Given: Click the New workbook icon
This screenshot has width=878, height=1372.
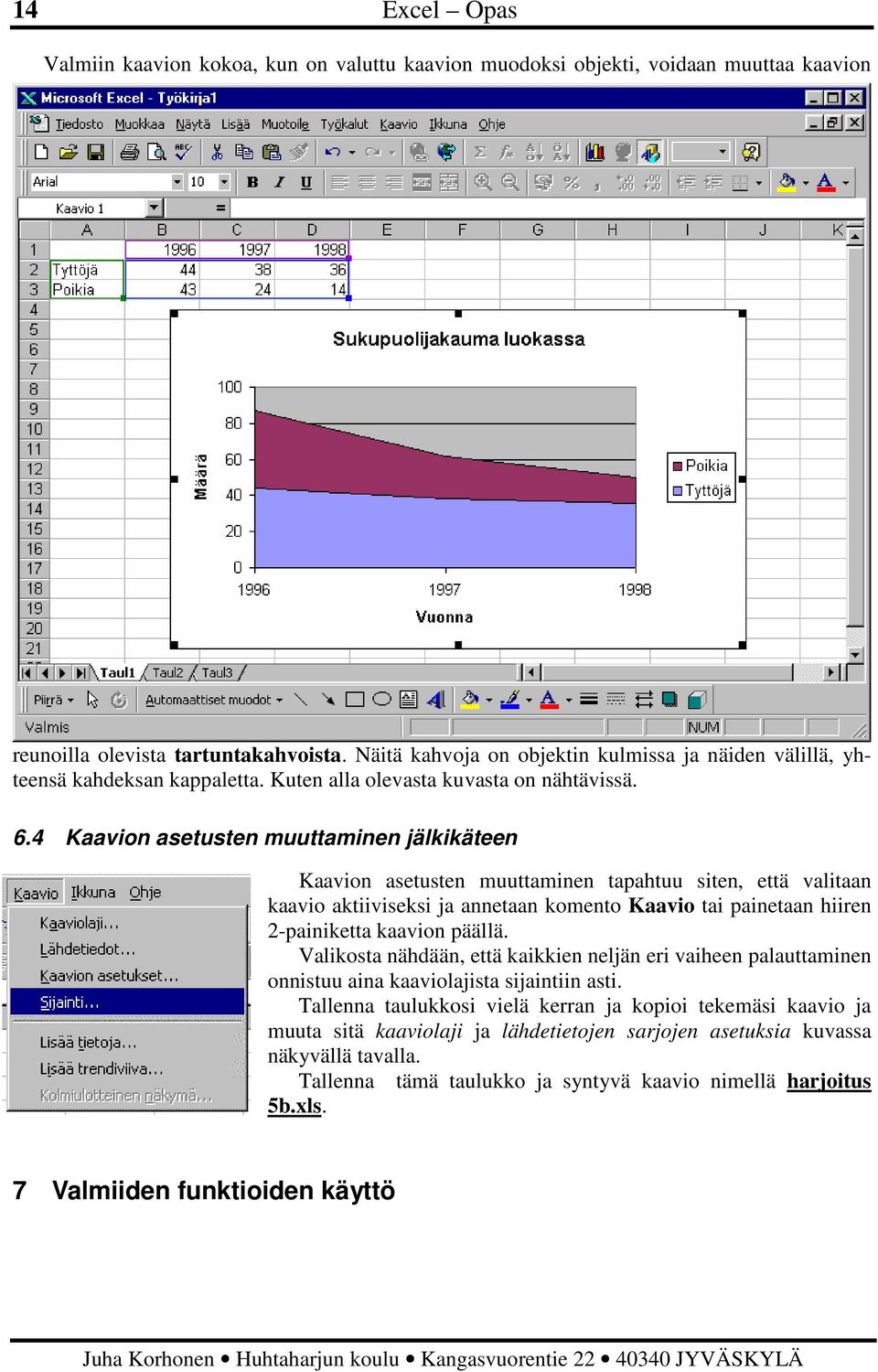Looking at the screenshot, I should point(41,152).
